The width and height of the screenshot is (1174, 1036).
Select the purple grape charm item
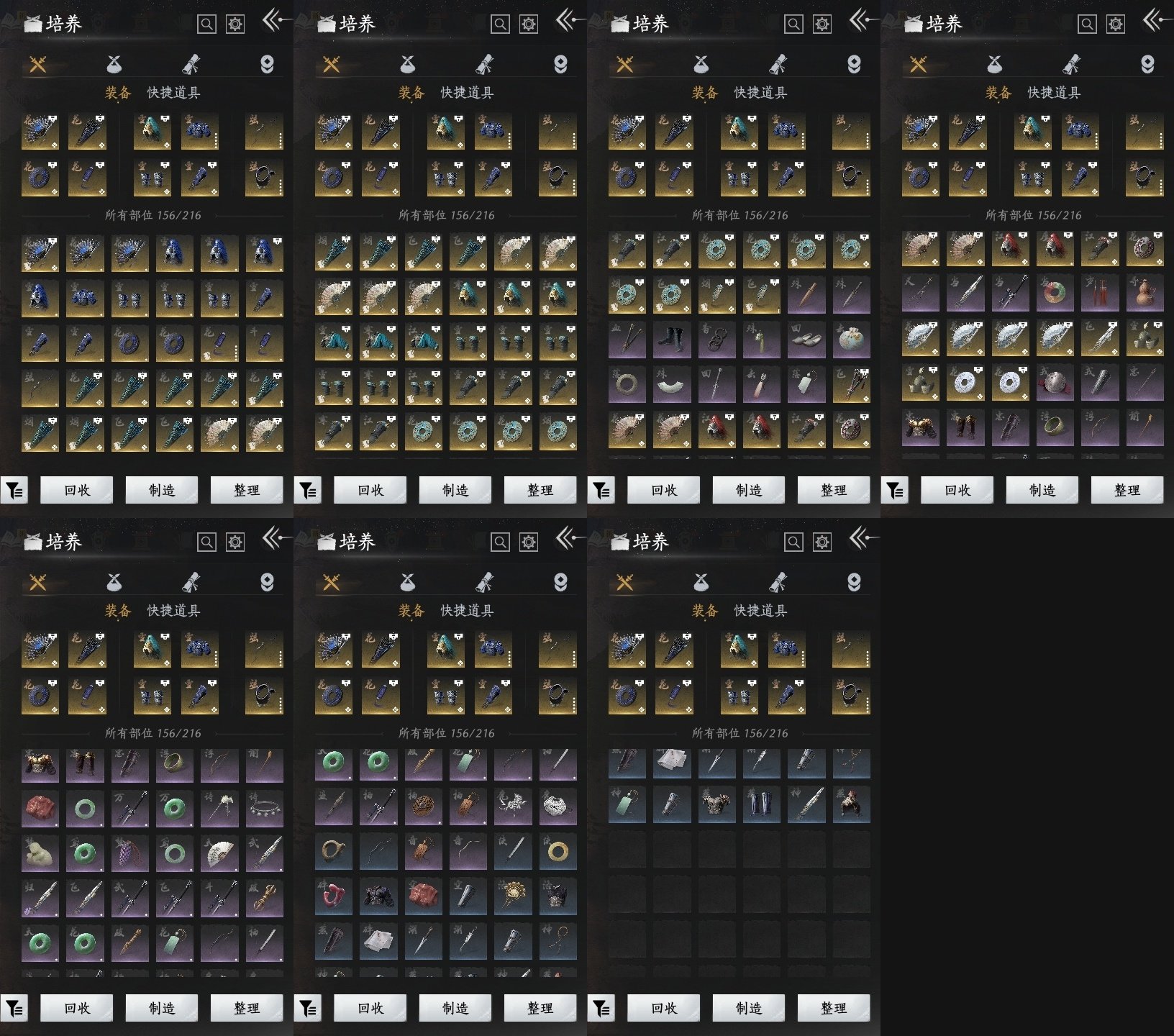point(130,853)
